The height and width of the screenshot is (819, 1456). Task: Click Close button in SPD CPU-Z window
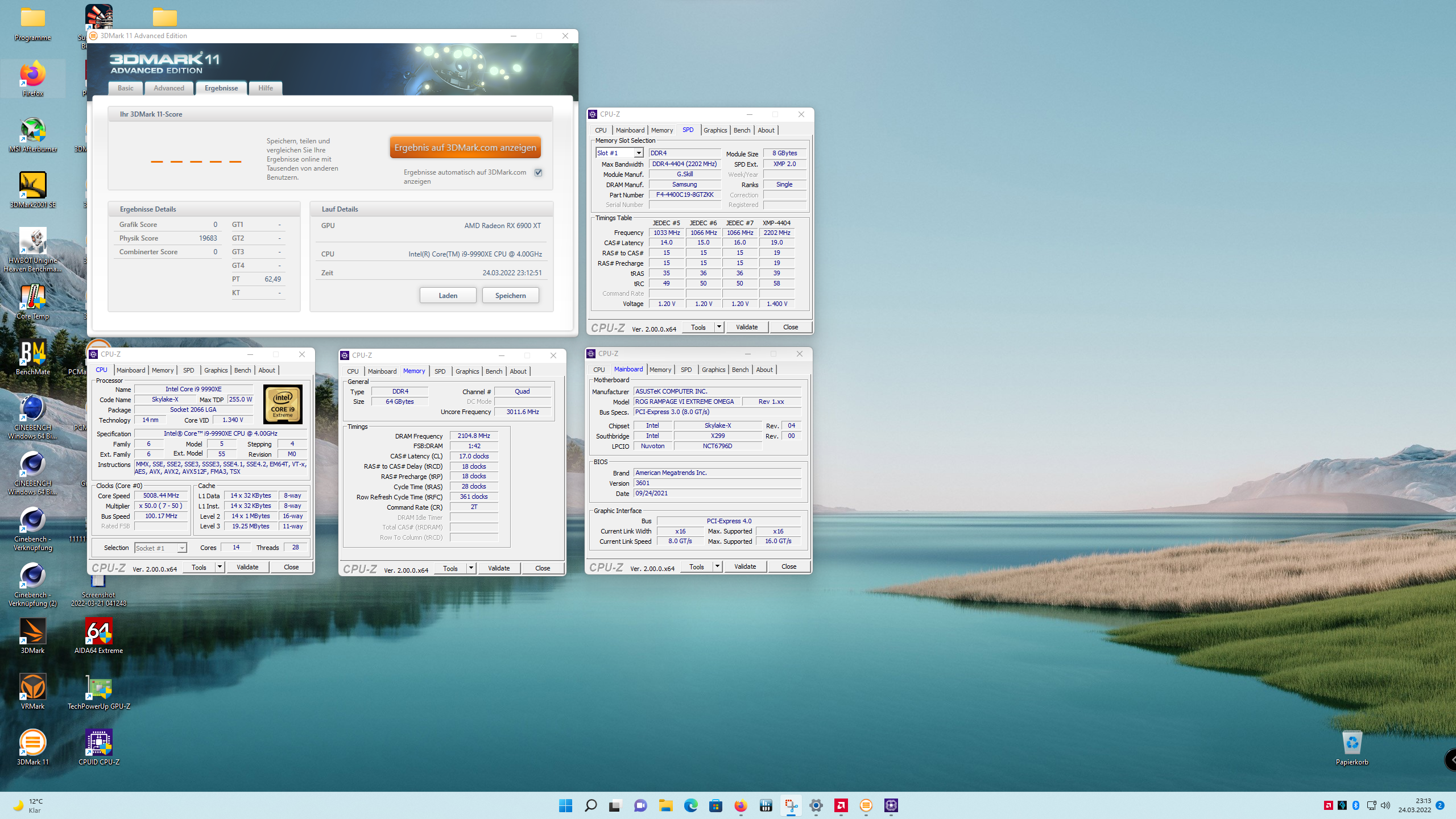coord(791,327)
